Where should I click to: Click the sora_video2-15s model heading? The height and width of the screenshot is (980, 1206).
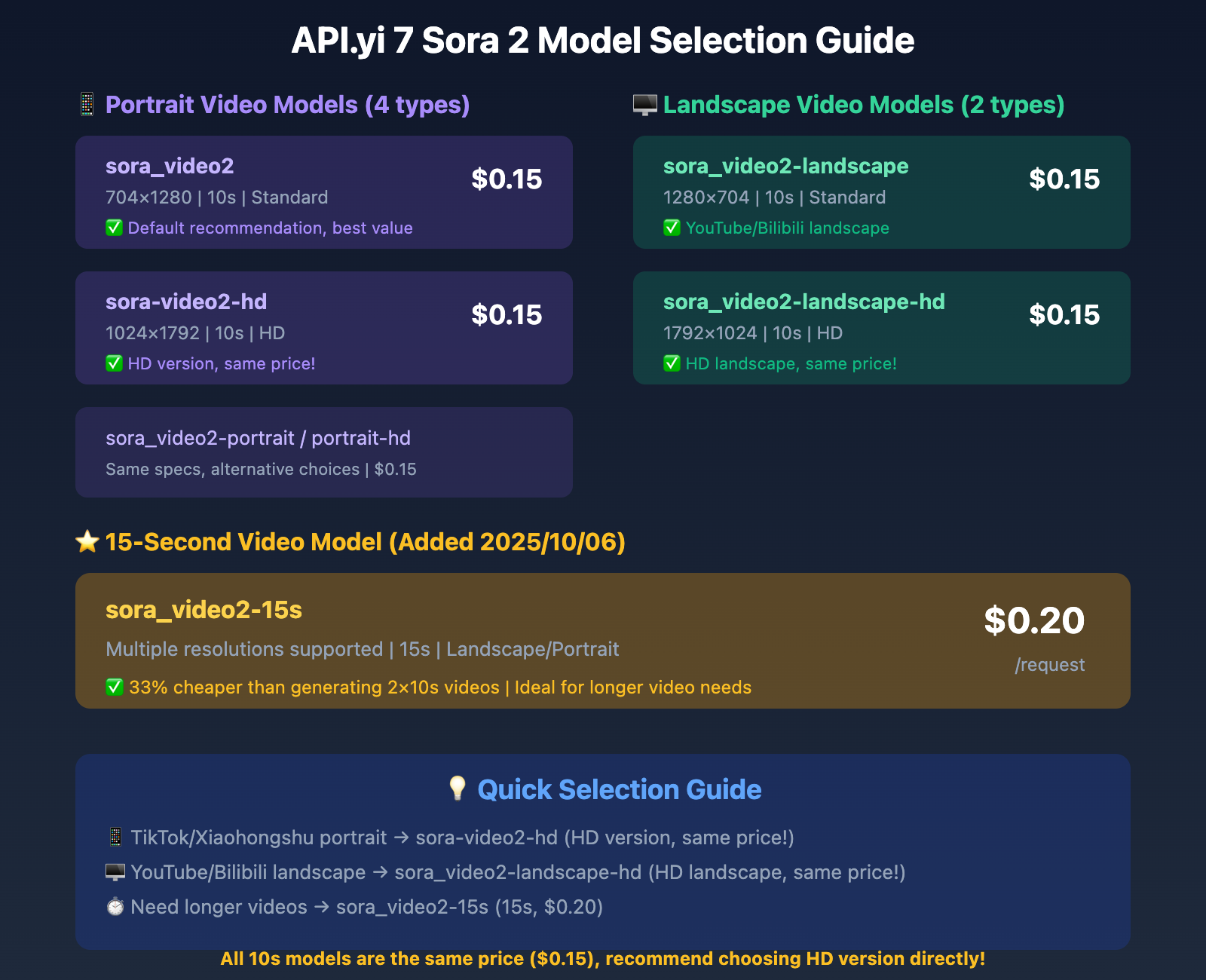pos(204,610)
